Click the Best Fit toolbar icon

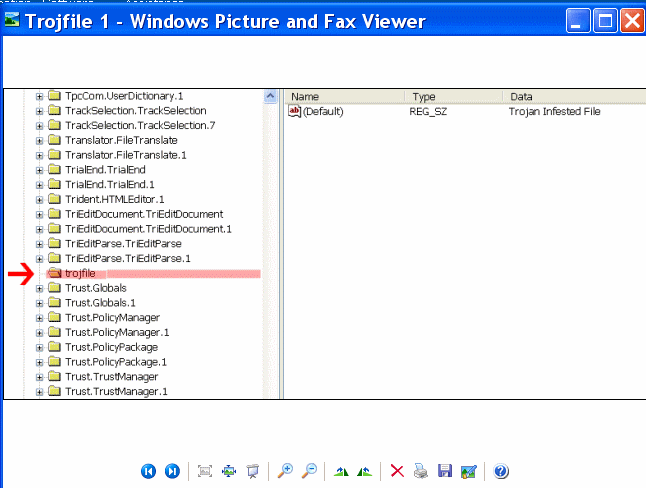coord(205,471)
